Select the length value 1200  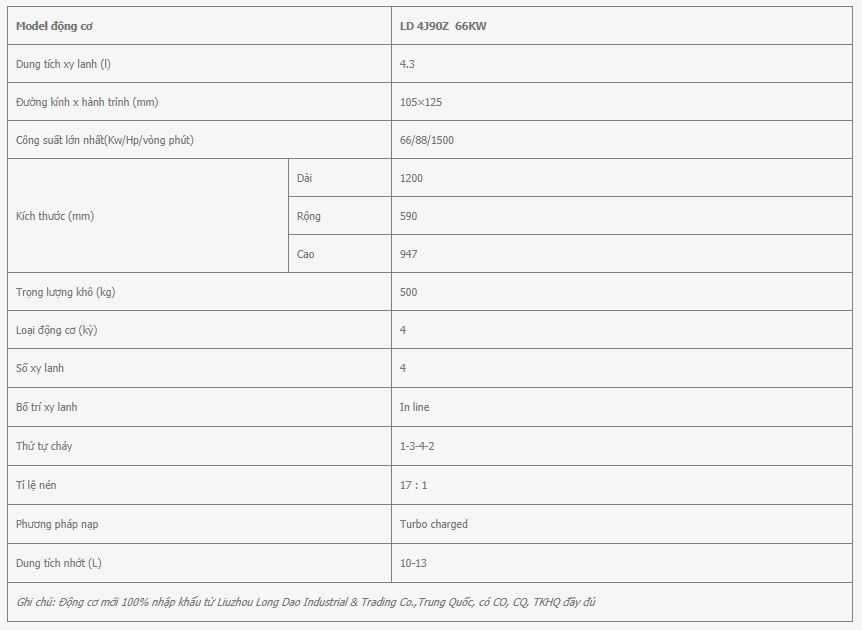pyautogui.click(x=411, y=178)
